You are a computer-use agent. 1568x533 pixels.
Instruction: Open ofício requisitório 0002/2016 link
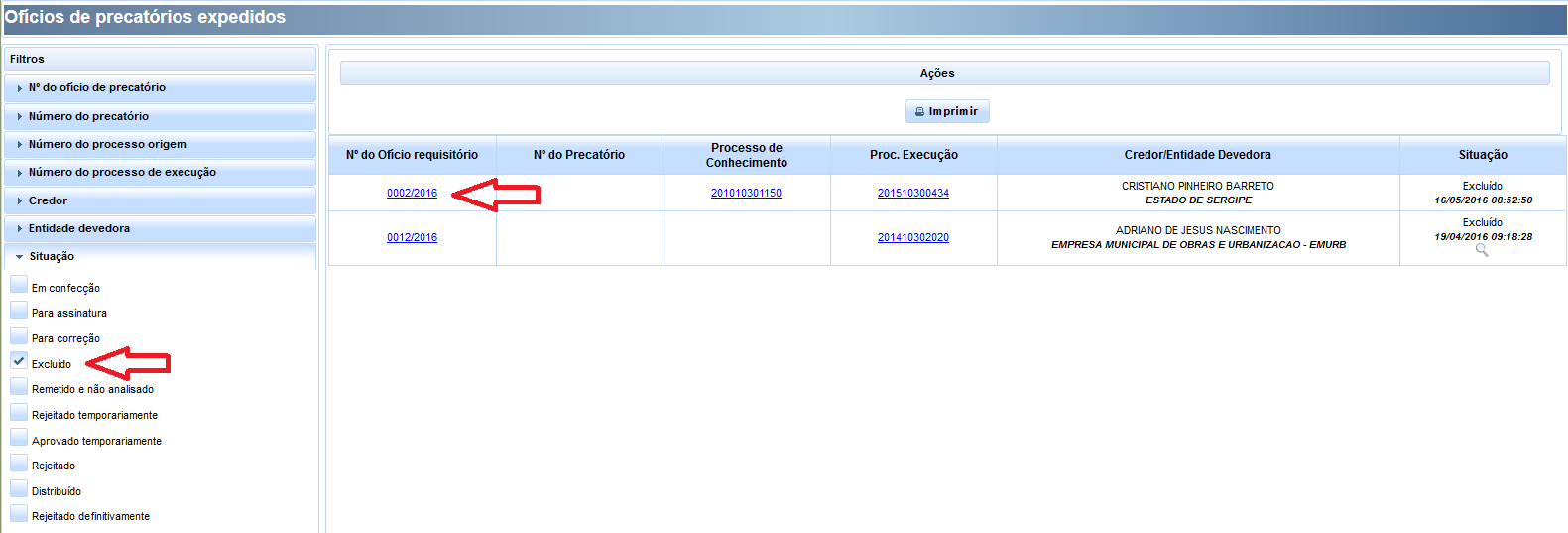click(x=412, y=193)
